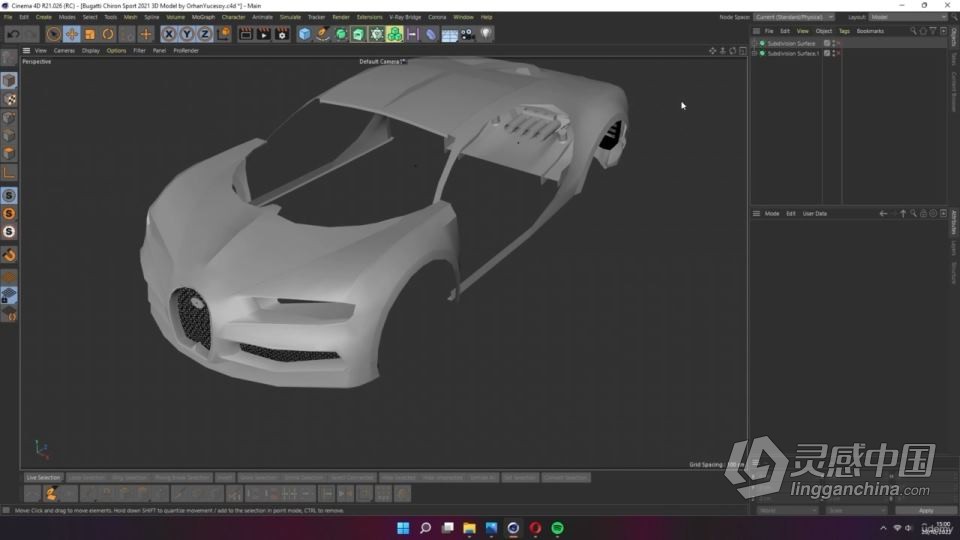The width and height of the screenshot is (960, 540).
Task: Click the Axis L-shaped icon
Action: [9, 173]
